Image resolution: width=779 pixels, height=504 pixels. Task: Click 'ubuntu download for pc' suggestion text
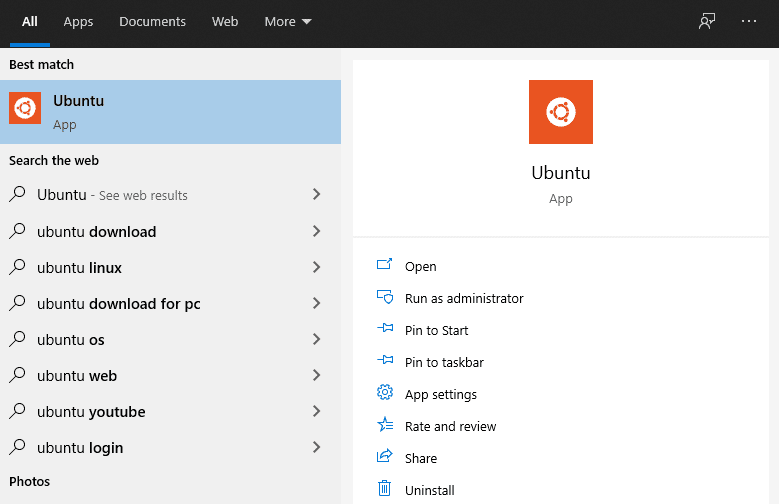point(119,304)
